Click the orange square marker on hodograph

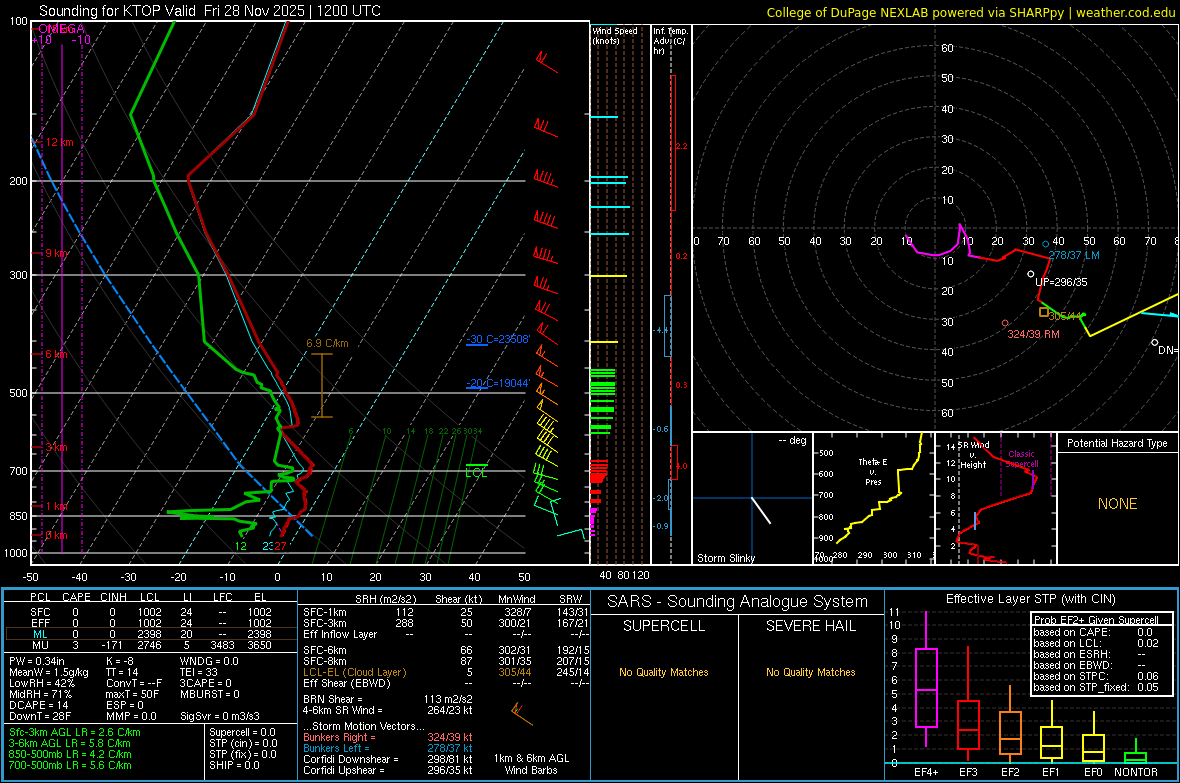tap(1044, 312)
